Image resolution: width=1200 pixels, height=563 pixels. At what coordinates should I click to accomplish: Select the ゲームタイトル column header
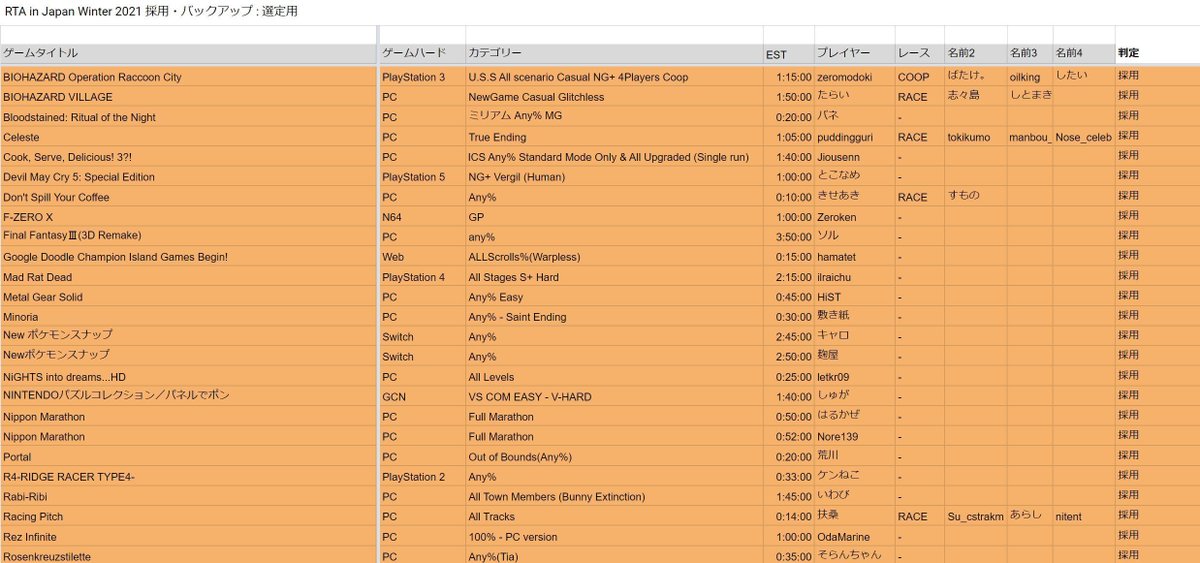coord(188,53)
